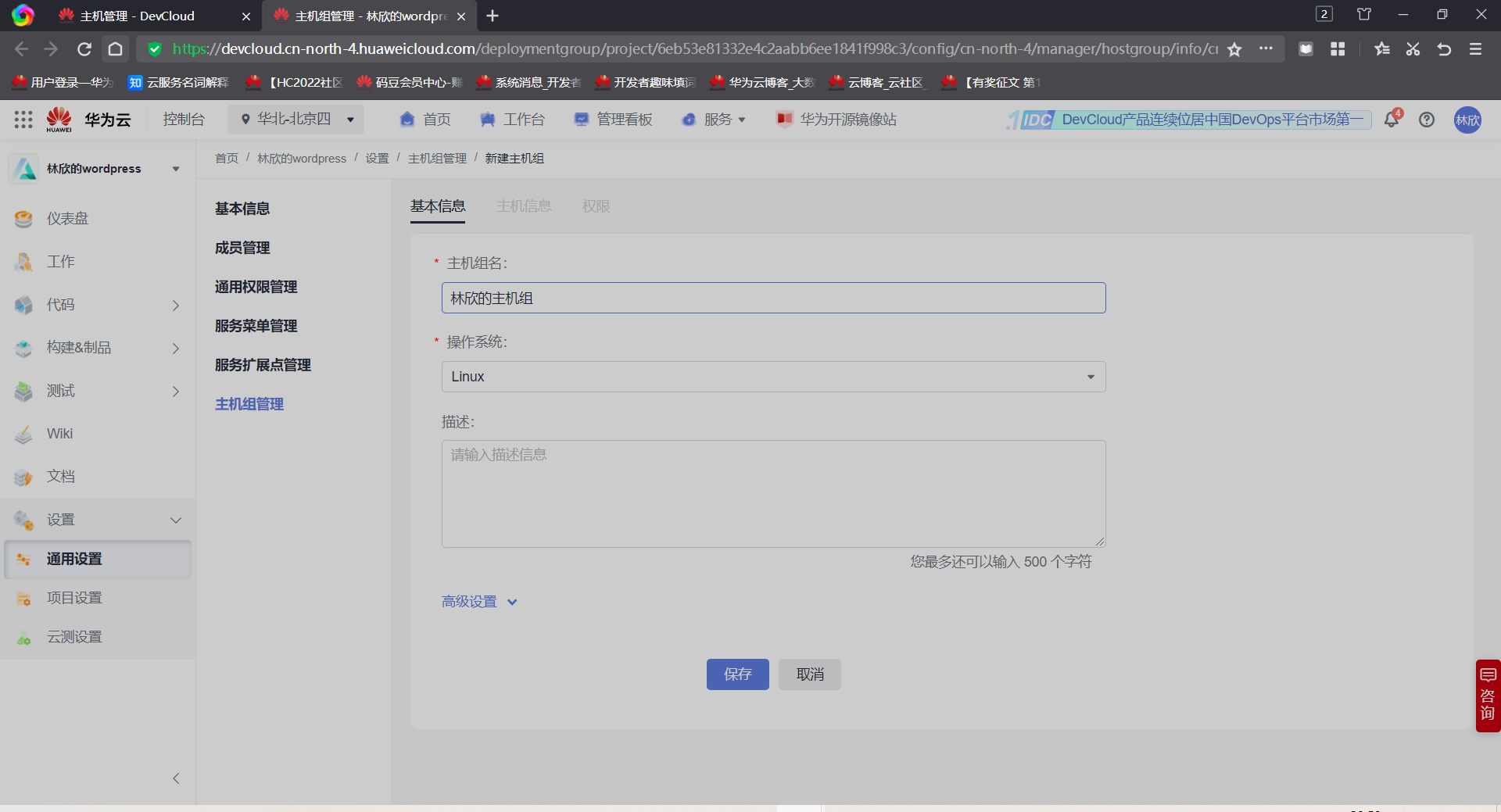The width and height of the screenshot is (1501, 812).
Task: Open the app grid launcher icon
Action: 23,120
